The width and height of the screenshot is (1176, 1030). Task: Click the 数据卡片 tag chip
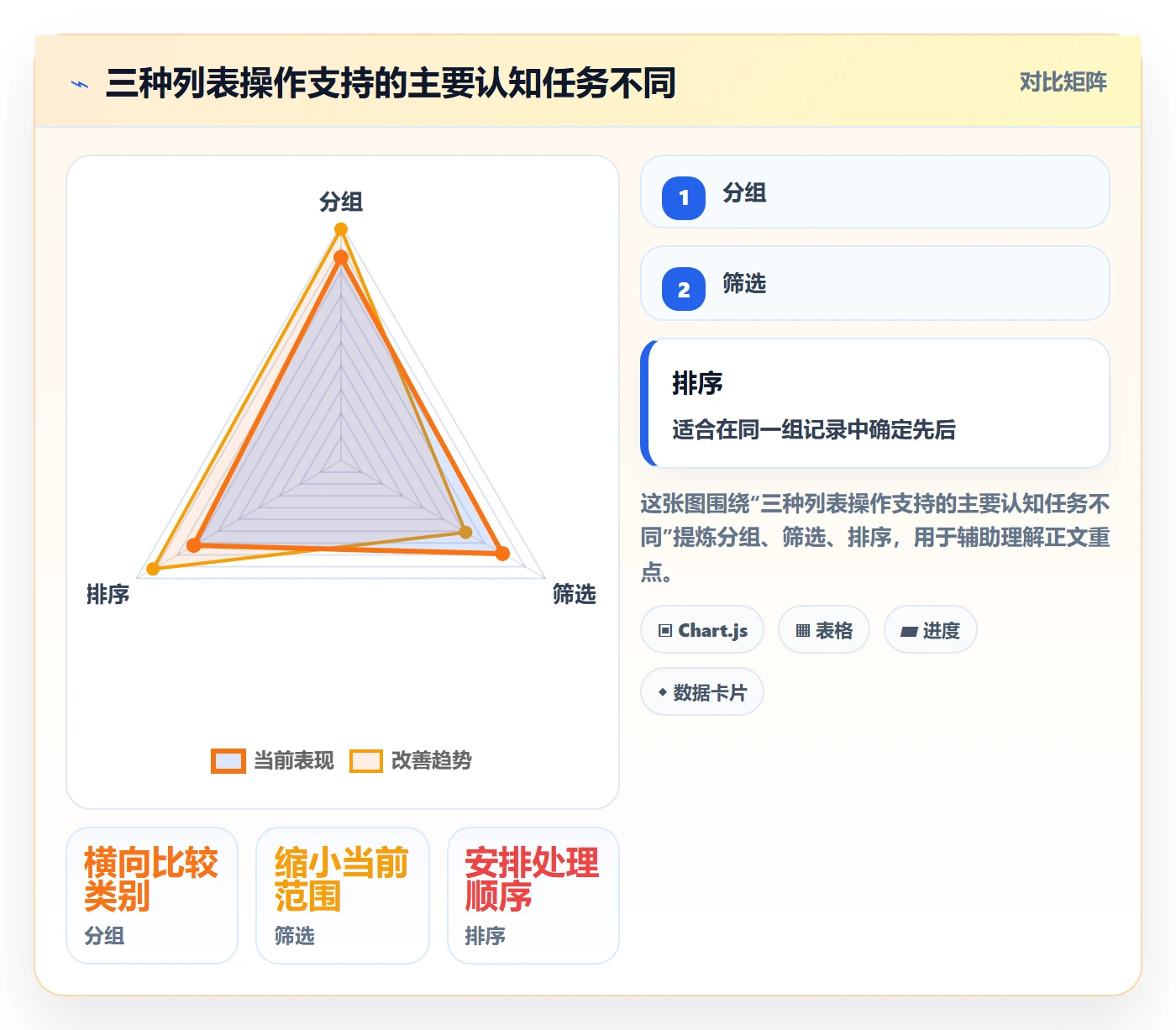coord(702,692)
